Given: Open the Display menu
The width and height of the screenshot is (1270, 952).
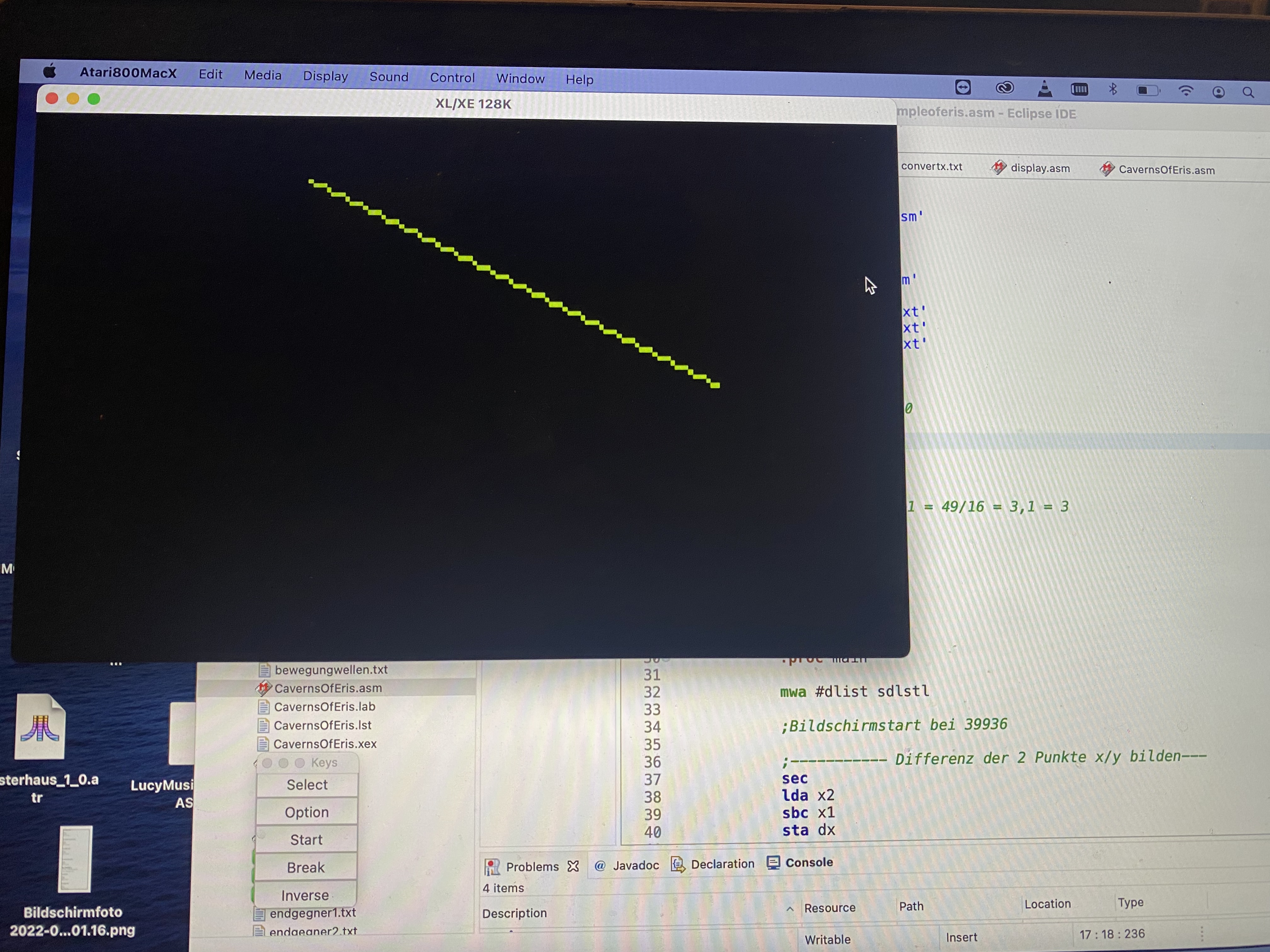Looking at the screenshot, I should pos(325,76).
